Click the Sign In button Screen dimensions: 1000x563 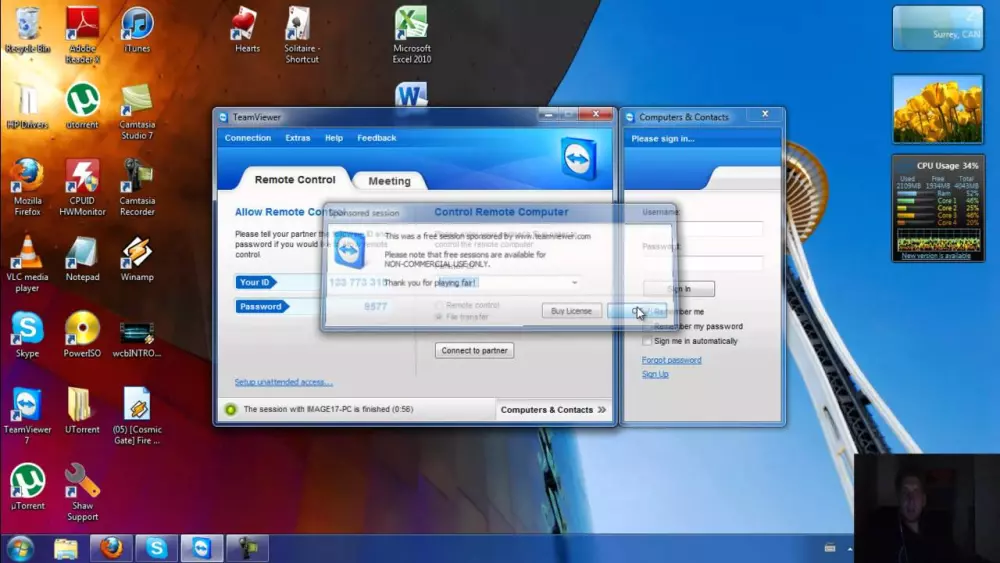coord(679,289)
